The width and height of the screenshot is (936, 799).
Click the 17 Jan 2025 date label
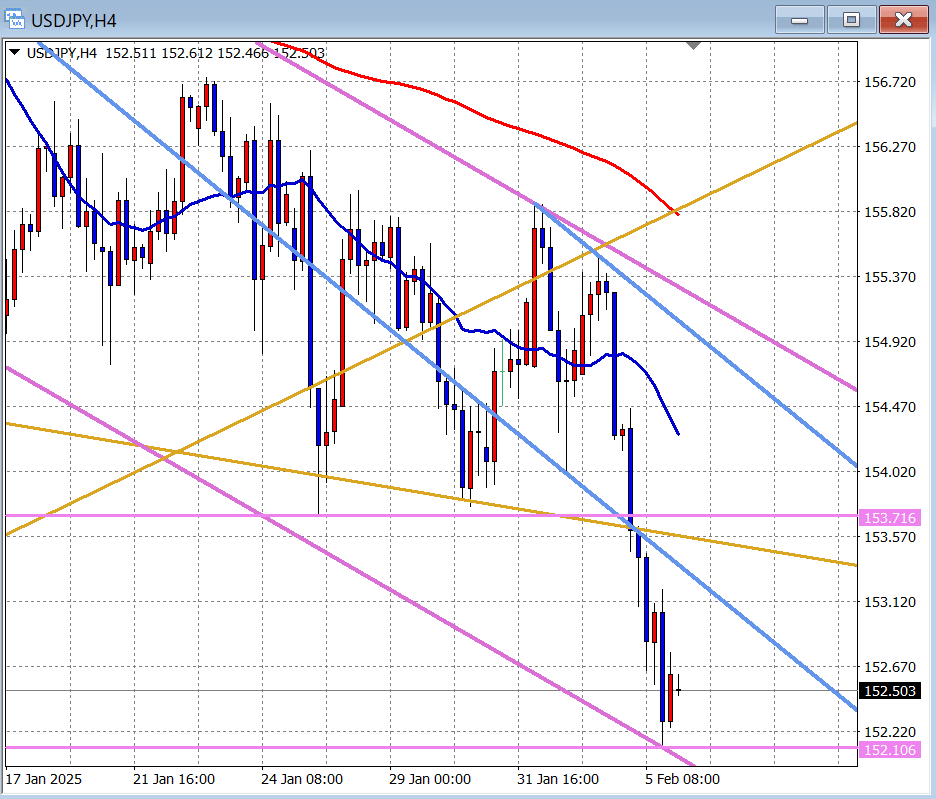point(44,779)
